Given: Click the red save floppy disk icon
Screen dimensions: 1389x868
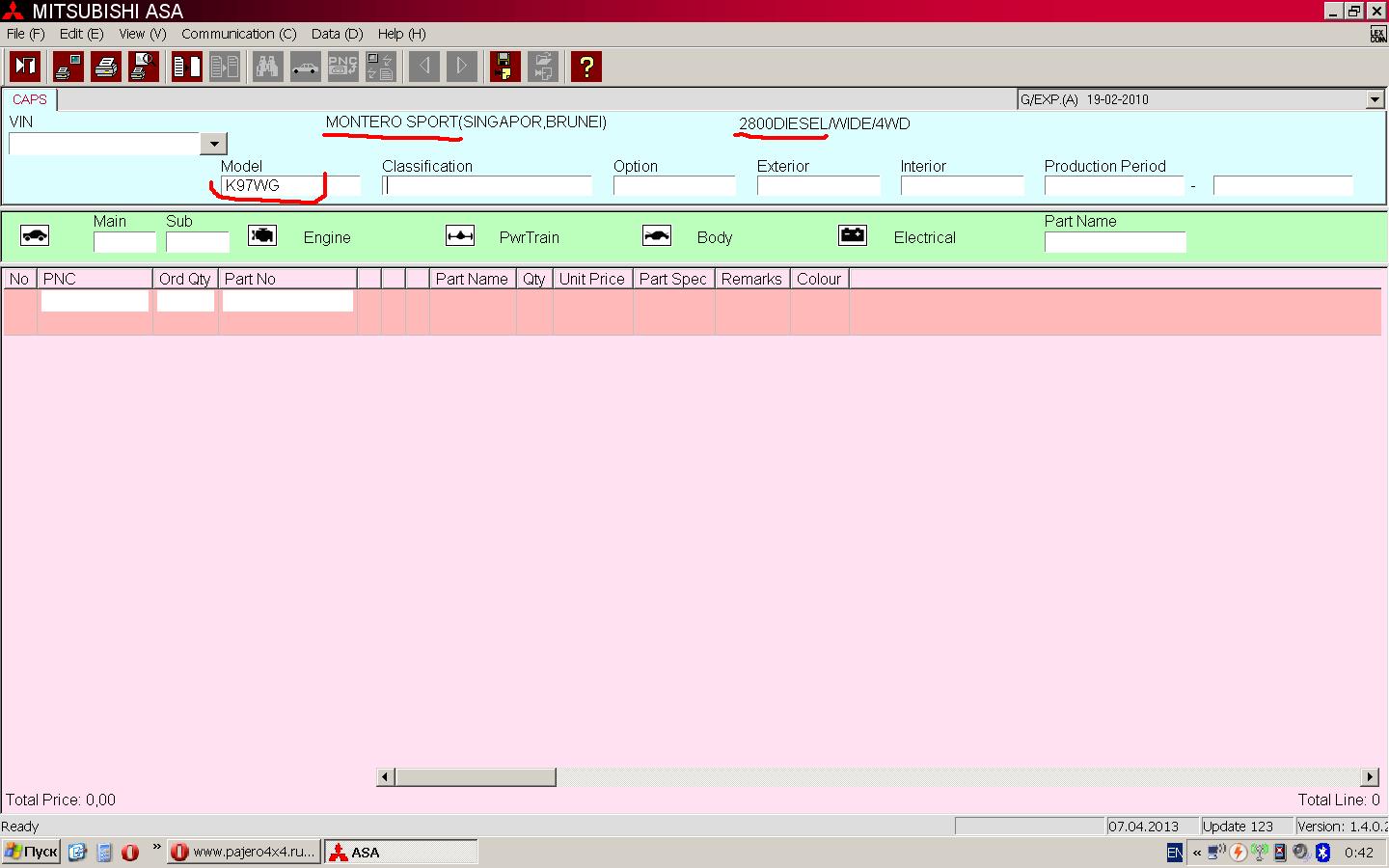Looking at the screenshot, I should click(x=504, y=67).
